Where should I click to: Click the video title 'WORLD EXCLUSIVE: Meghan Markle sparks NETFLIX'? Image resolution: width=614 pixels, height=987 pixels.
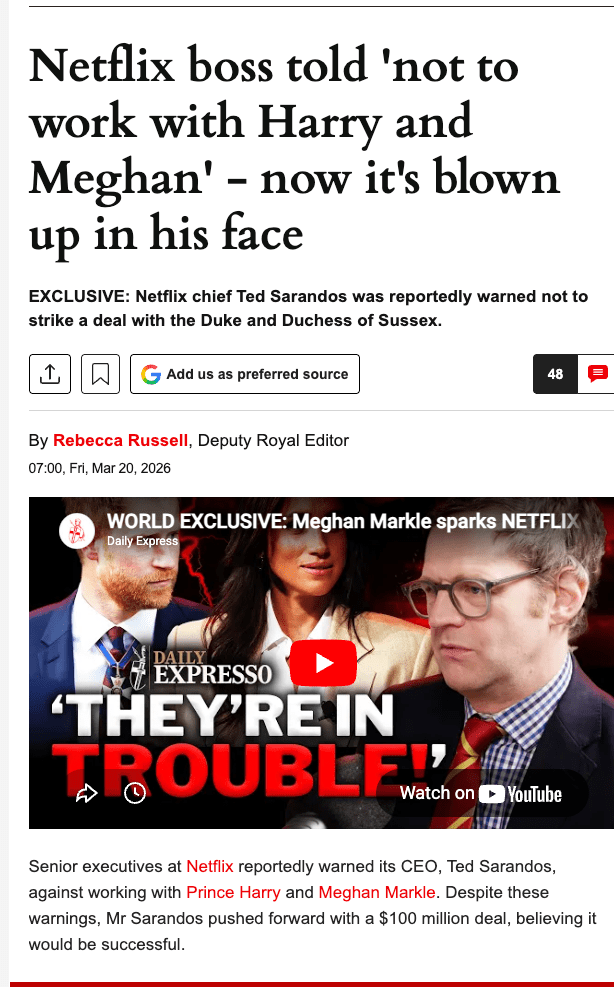[x=343, y=521]
